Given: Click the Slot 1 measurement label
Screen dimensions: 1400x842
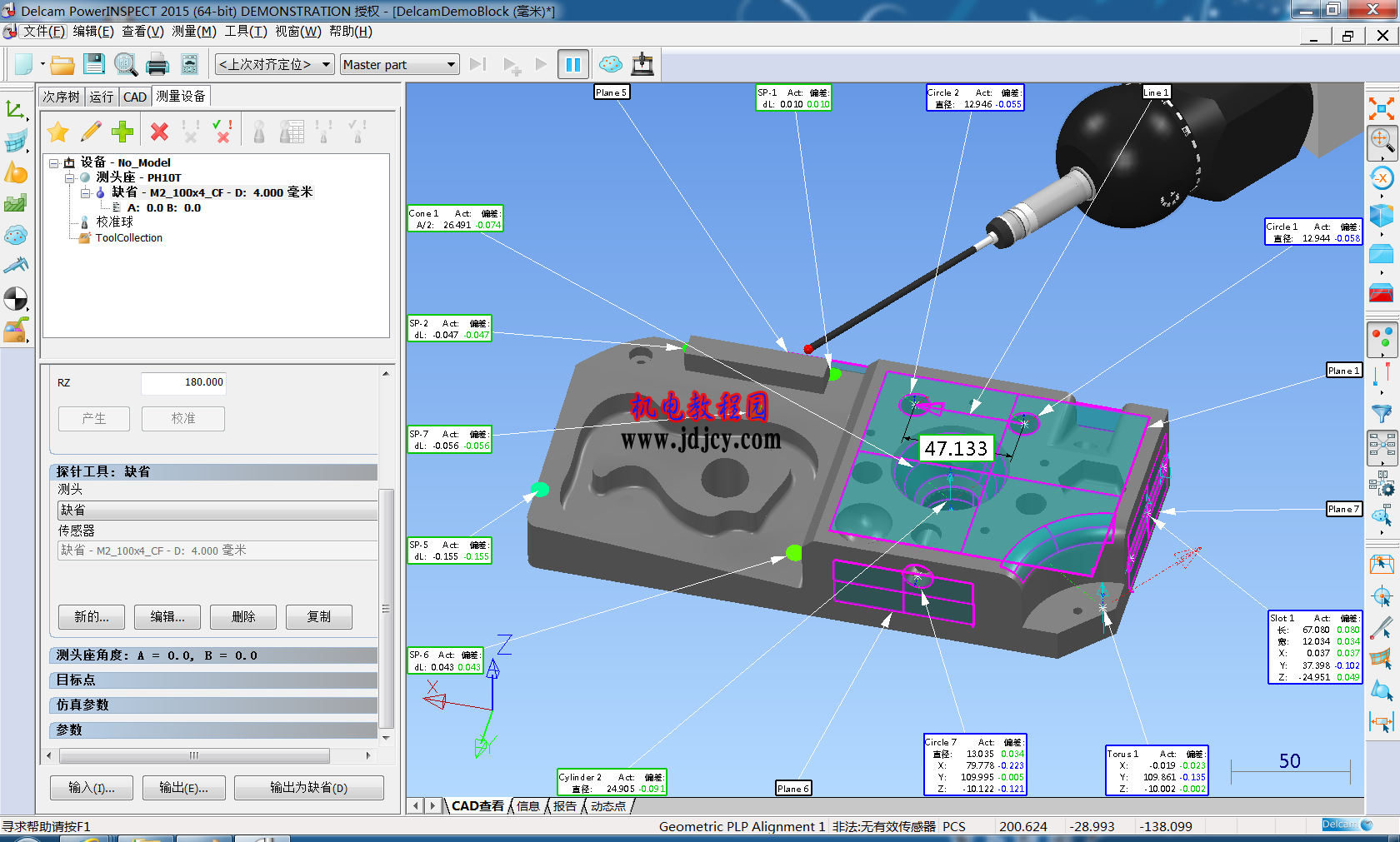Looking at the screenshot, I should coord(1315,648).
